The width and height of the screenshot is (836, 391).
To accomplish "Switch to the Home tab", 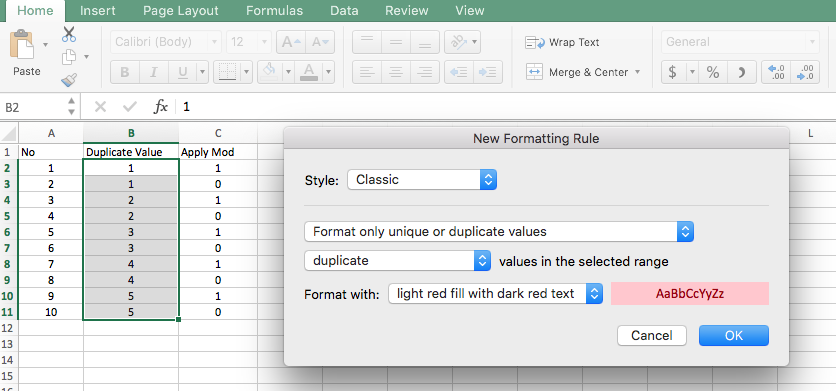I will click(36, 11).
